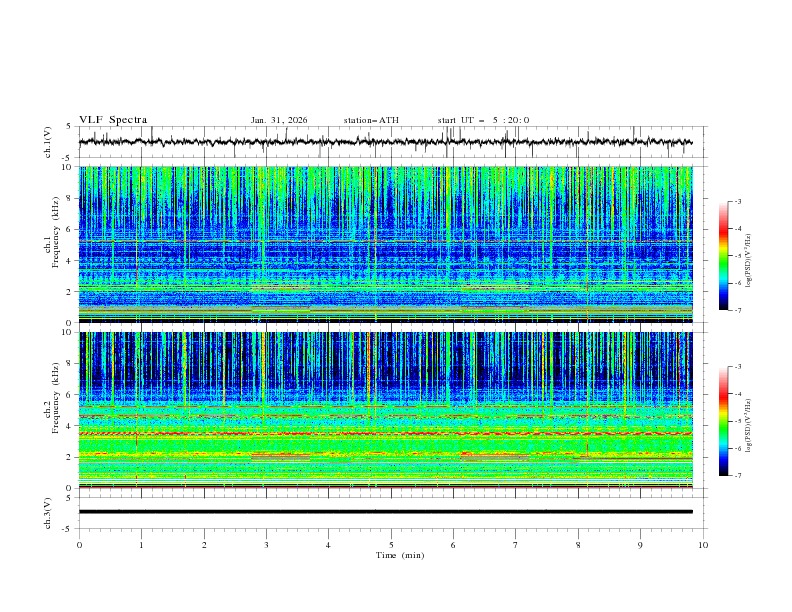Click the "VLF Spectra" title text

[113, 120]
